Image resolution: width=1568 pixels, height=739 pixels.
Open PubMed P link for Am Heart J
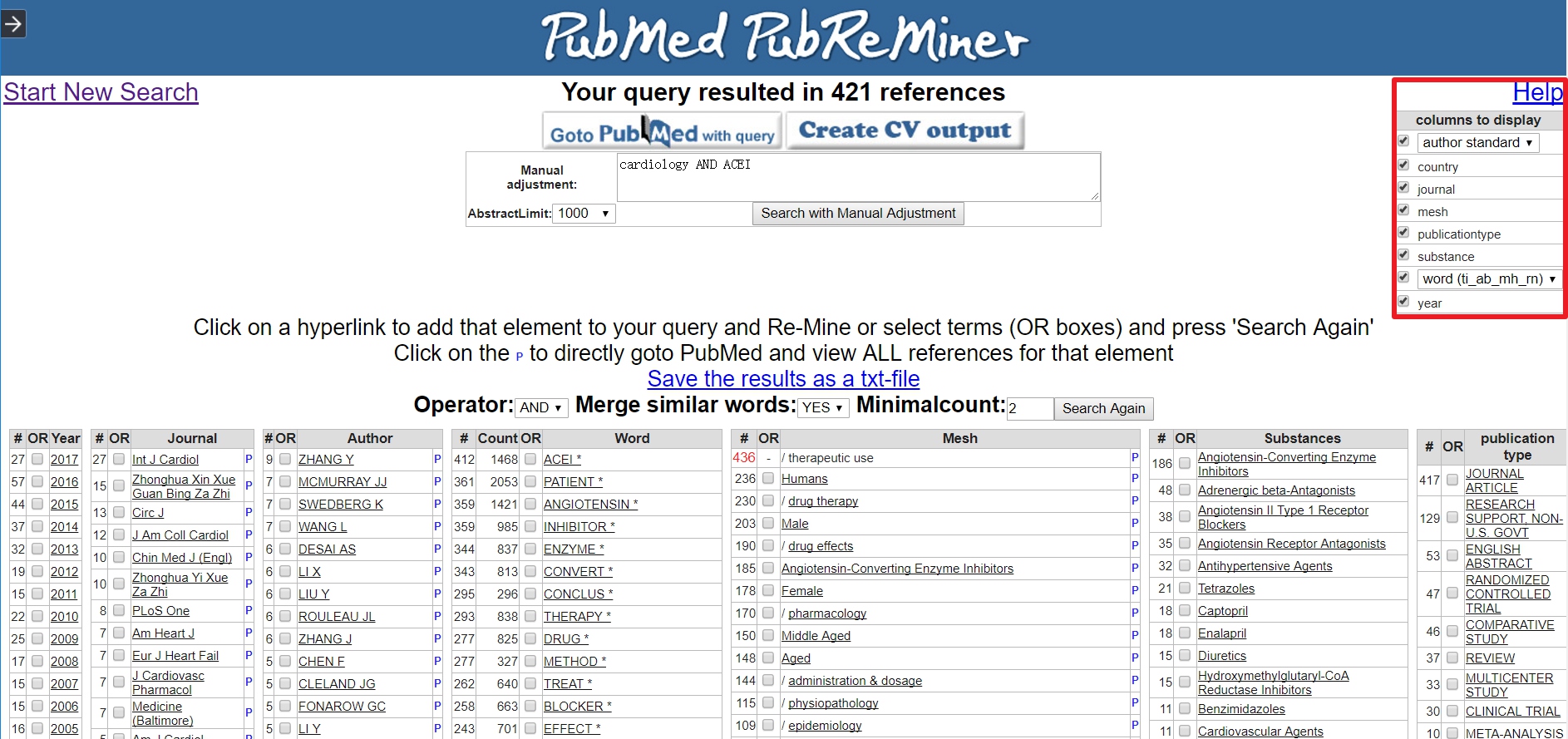tap(249, 633)
